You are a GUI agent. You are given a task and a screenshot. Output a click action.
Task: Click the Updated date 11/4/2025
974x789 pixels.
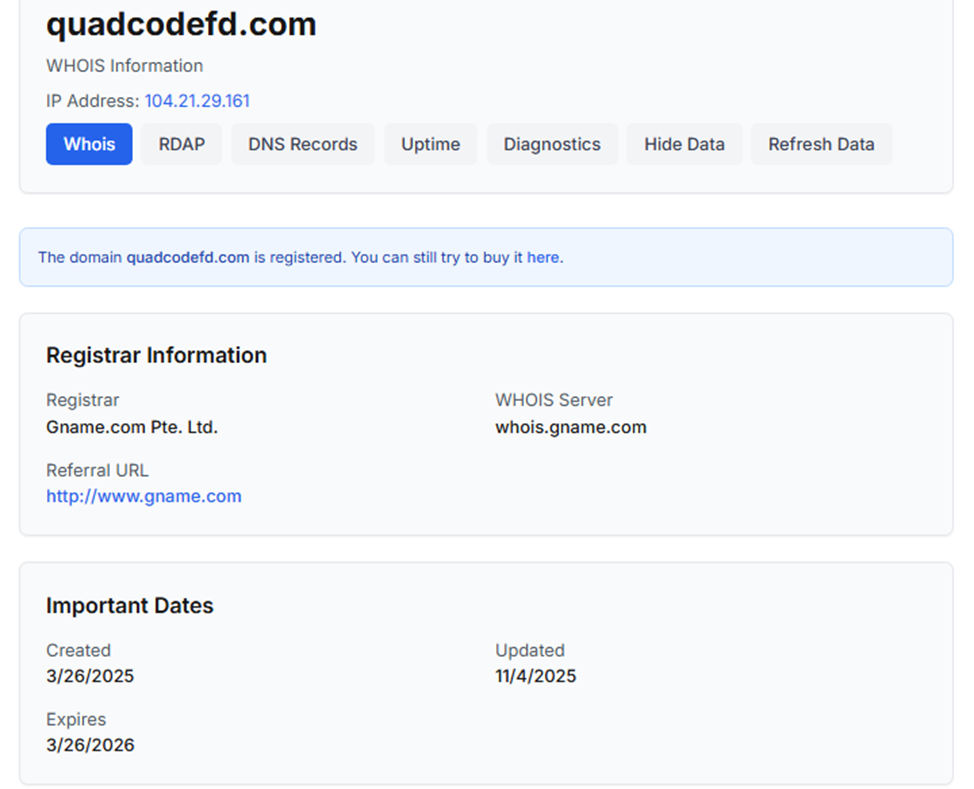[536, 676]
